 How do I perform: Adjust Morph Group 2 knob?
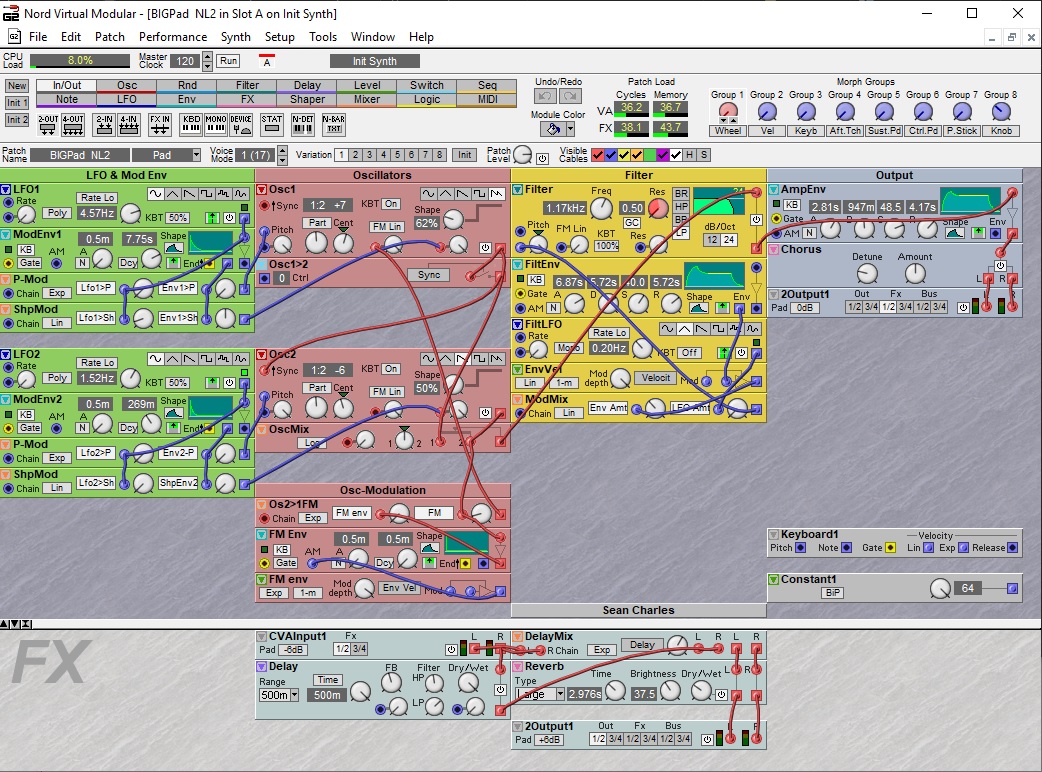767,112
